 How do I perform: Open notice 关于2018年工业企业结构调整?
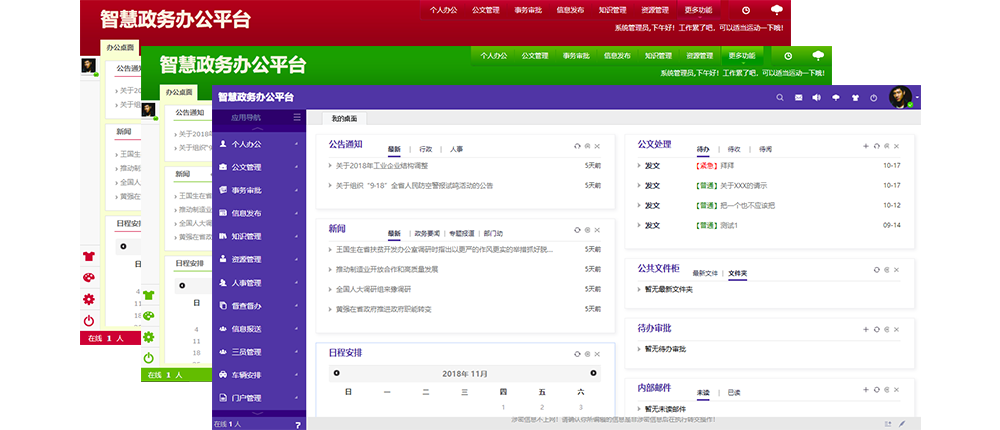point(381,165)
